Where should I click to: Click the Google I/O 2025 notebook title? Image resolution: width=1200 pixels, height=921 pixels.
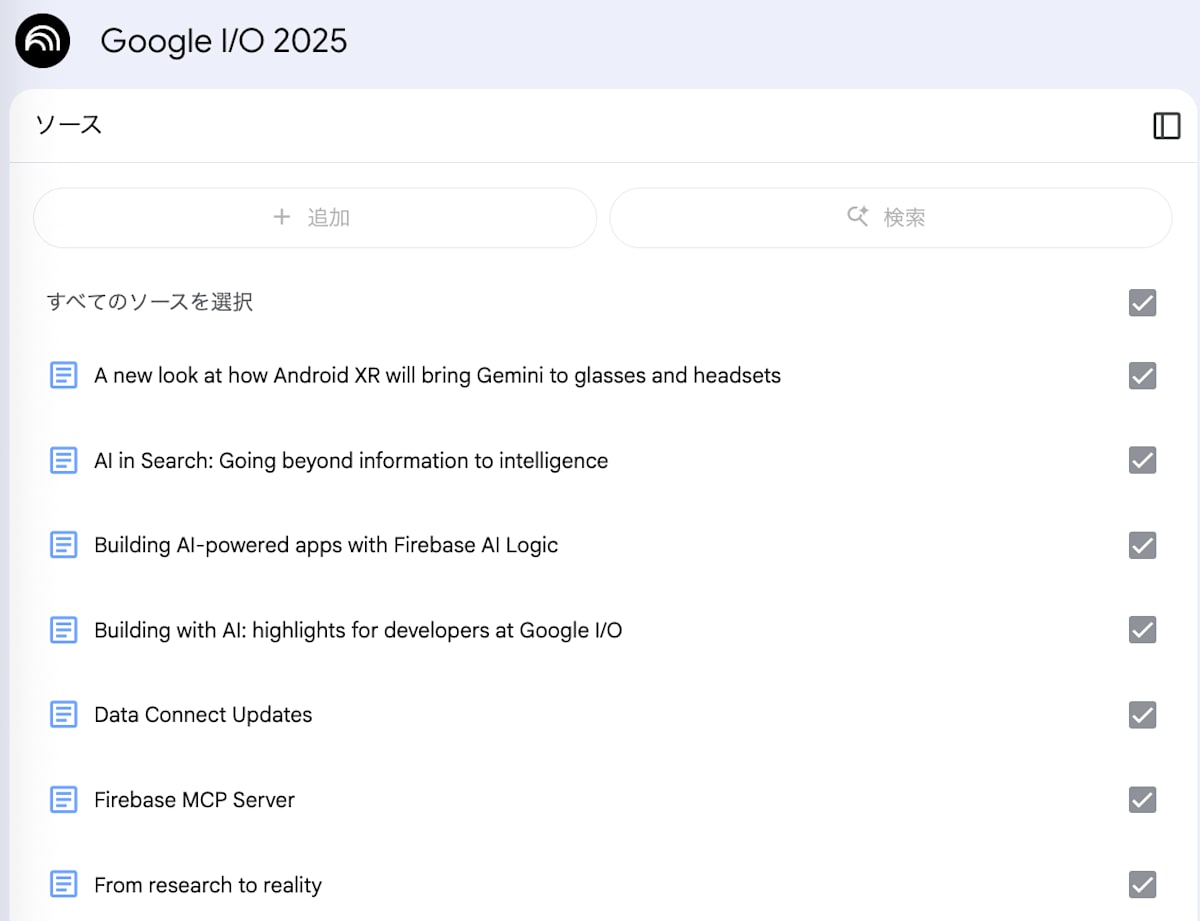click(x=224, y=41)
